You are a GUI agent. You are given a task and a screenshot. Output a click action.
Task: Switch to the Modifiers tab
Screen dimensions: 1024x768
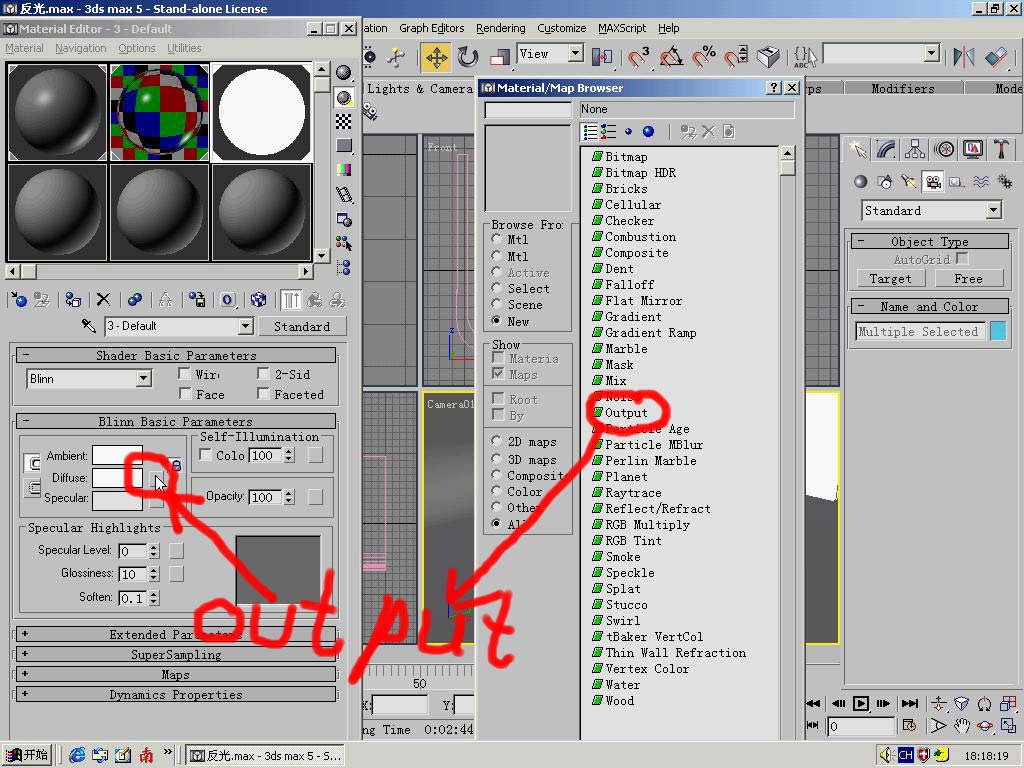click(903, 88)
